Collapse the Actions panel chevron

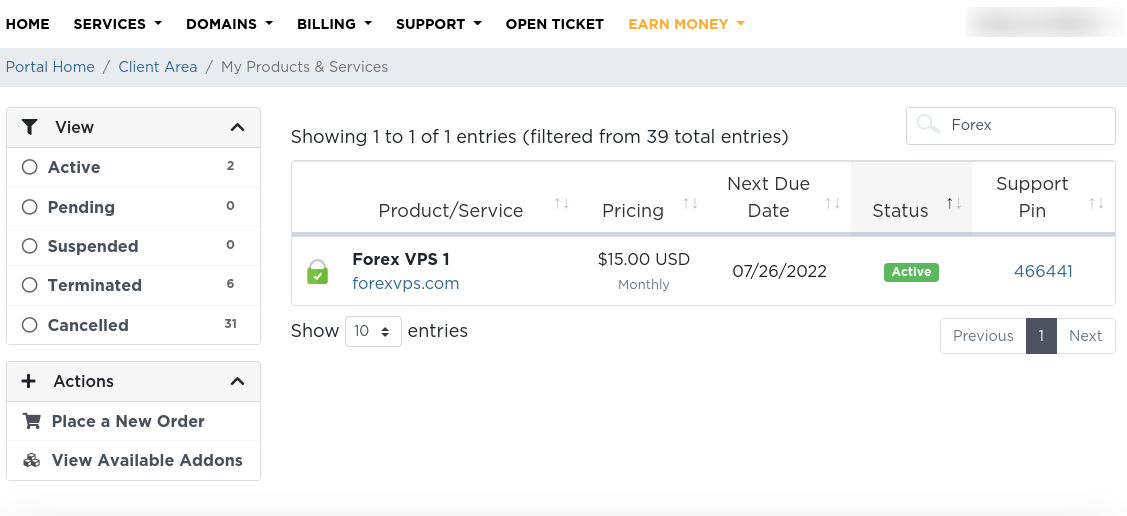point(237,381)
